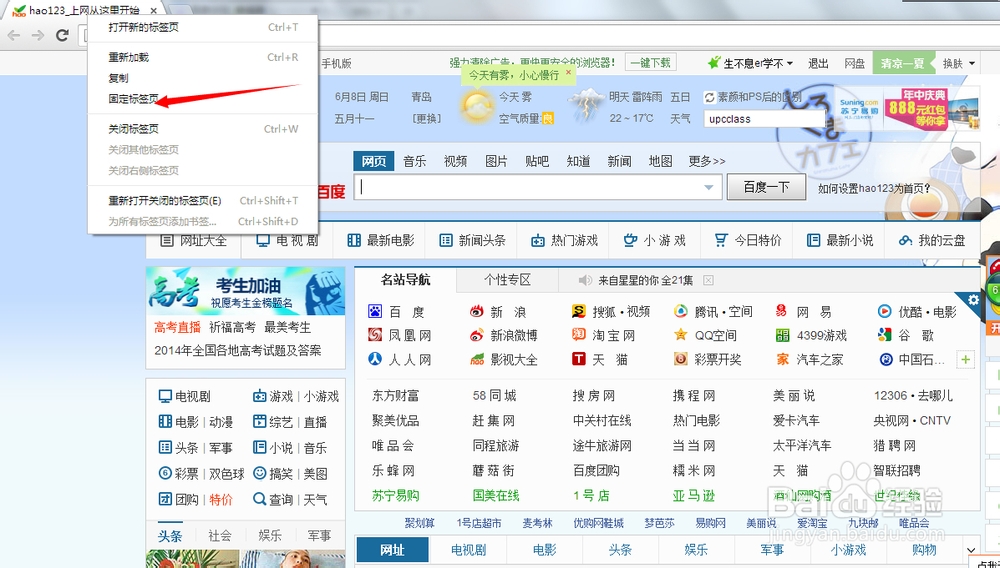The width and height of the screenshot is (1000, 568).
Task: Open the 12306·去哪儿 link
Action: [913, 395]
